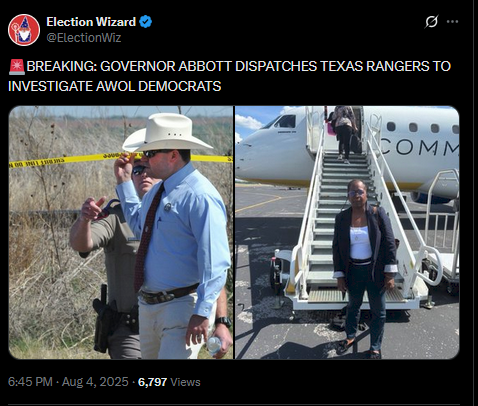Click the COMM lettering on the airplane
Screen dimensions: 478x406
tap(420, 147)
